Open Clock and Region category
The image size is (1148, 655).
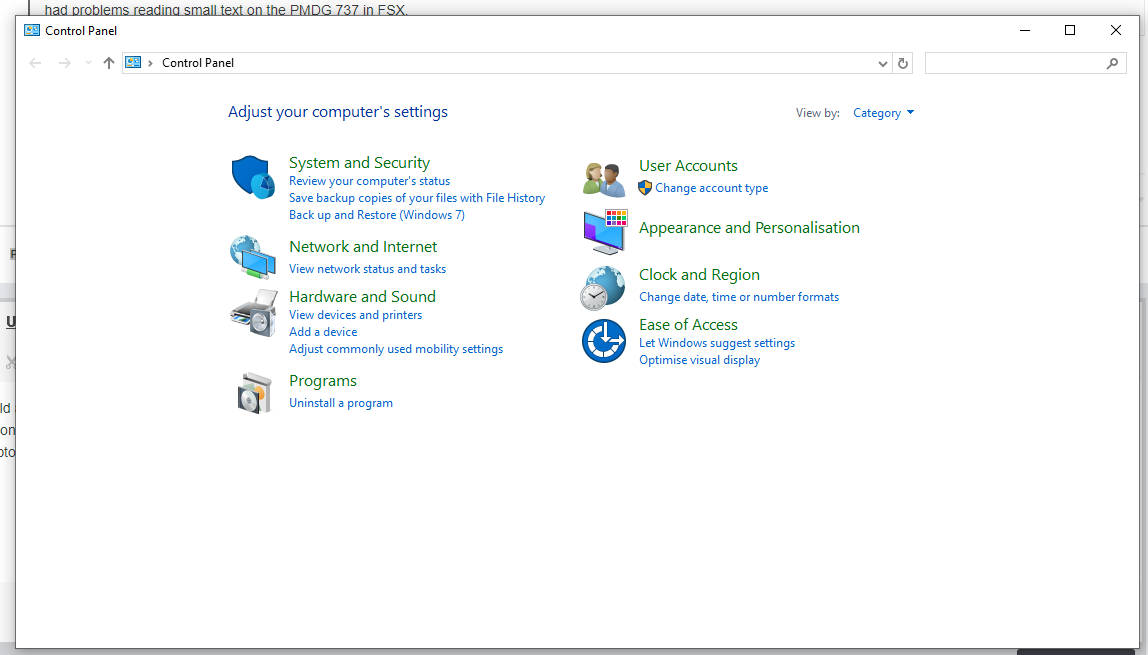point(699,274)
